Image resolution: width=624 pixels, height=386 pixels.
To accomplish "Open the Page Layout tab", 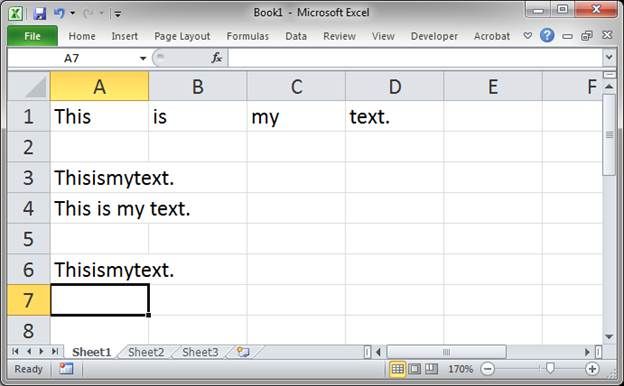I will pyautogui.click(x=182, y=36).
